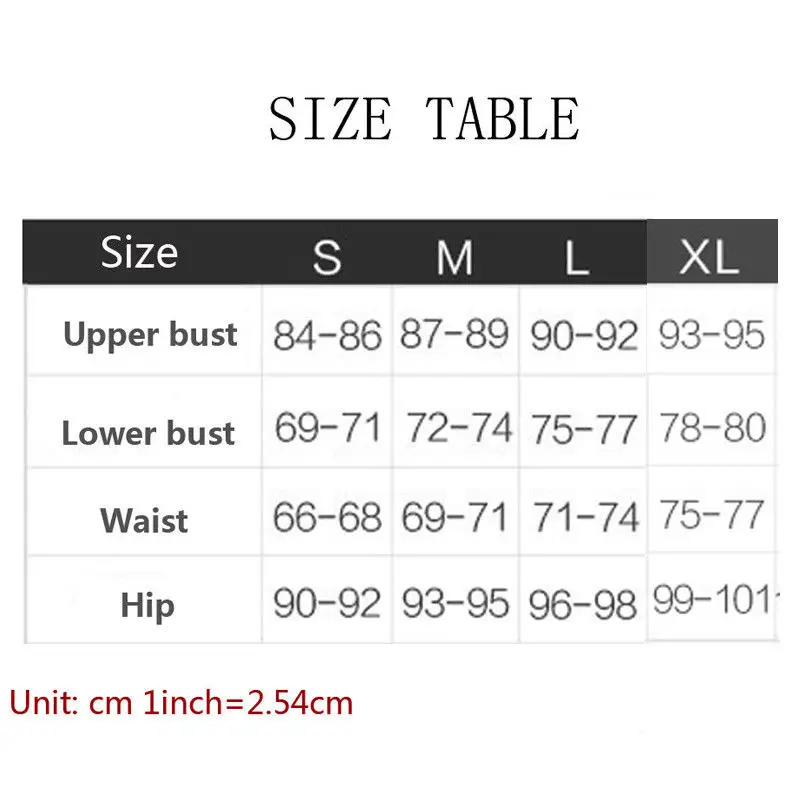Click the Waist row label
This screenshot has height=800, width=800.
[x=144, y=520]
